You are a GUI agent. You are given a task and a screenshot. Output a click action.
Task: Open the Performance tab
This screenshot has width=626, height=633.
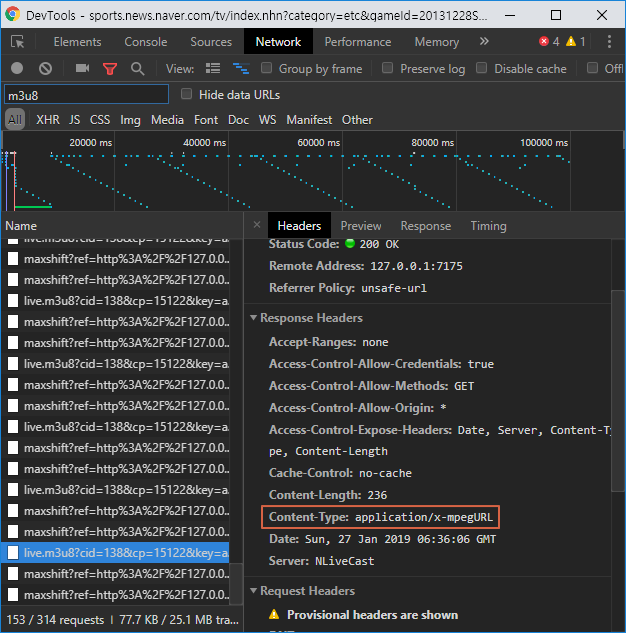pyautogui.click(x=358, y=42)
